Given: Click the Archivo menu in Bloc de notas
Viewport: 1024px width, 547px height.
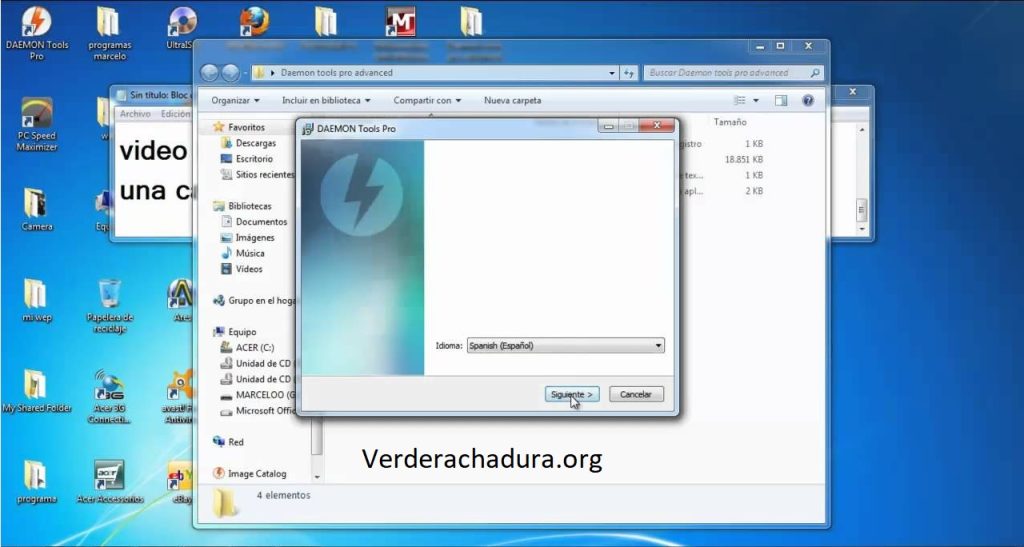Looking at the screenshot, I should [x=135, y=114].
